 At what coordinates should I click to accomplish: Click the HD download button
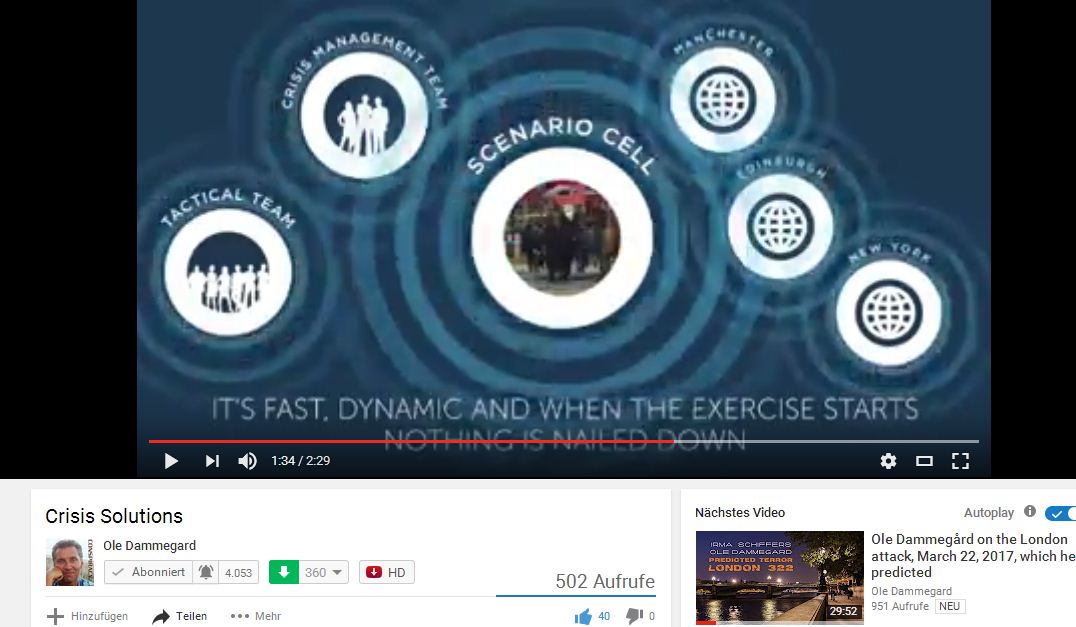click(x=387, y=572)
